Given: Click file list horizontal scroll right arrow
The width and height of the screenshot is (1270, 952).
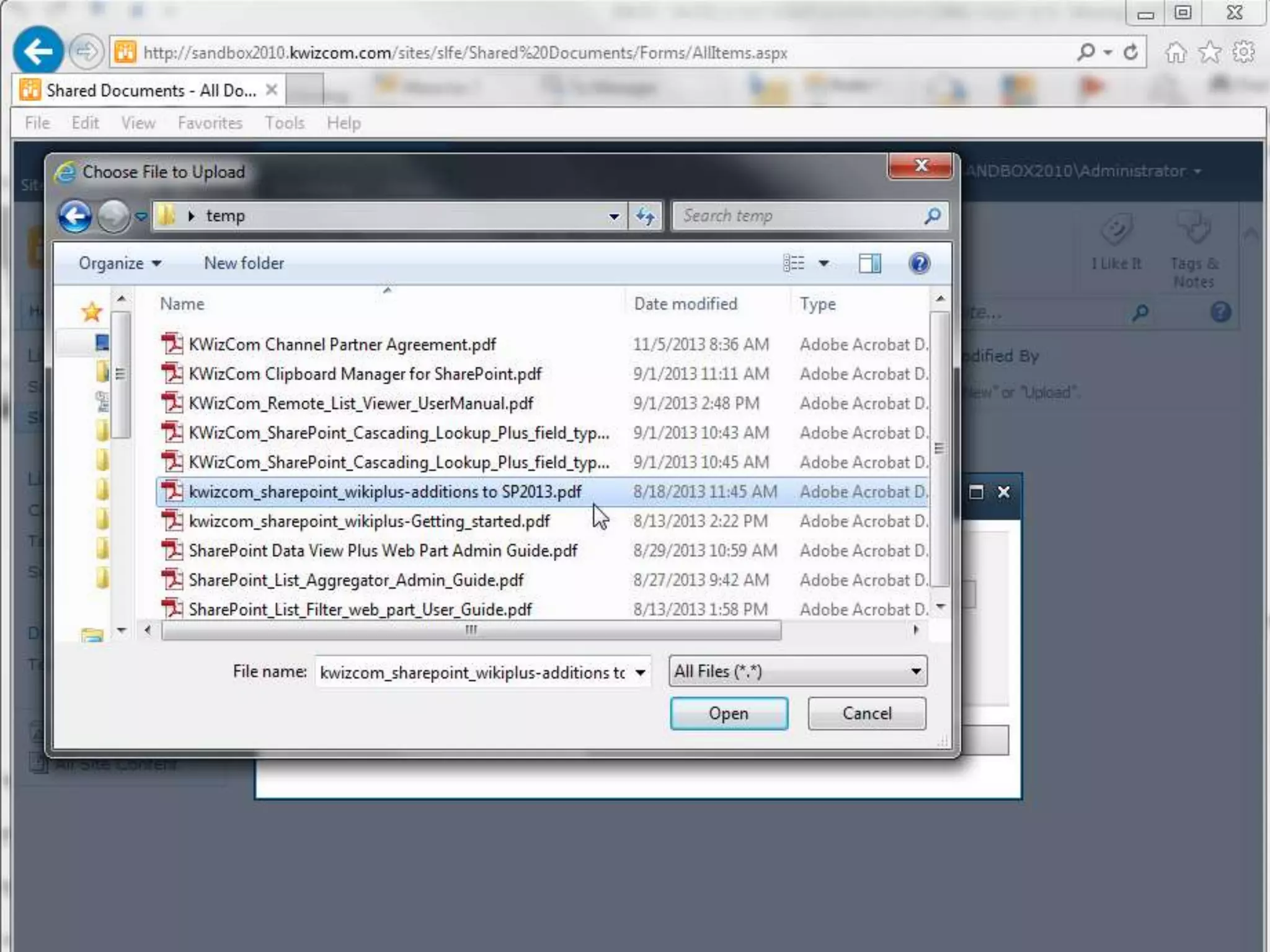Looking at the screenshot, I should 916,630.
